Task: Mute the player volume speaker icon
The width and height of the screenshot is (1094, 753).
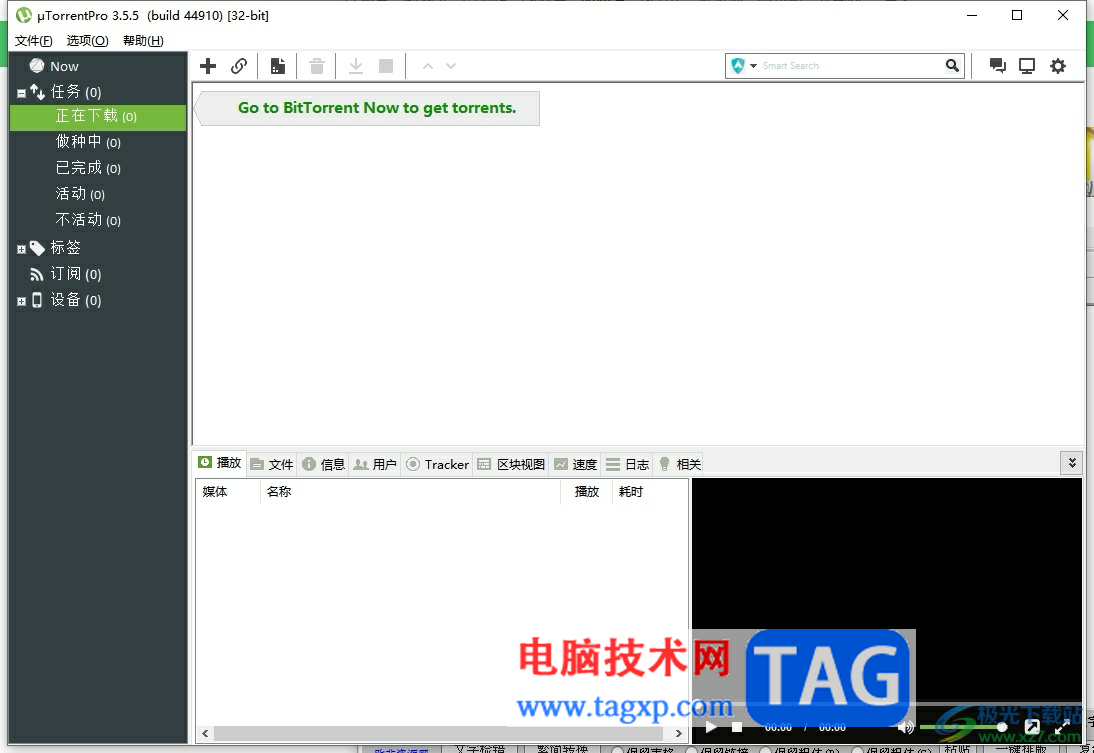Action: click(906, 727)
